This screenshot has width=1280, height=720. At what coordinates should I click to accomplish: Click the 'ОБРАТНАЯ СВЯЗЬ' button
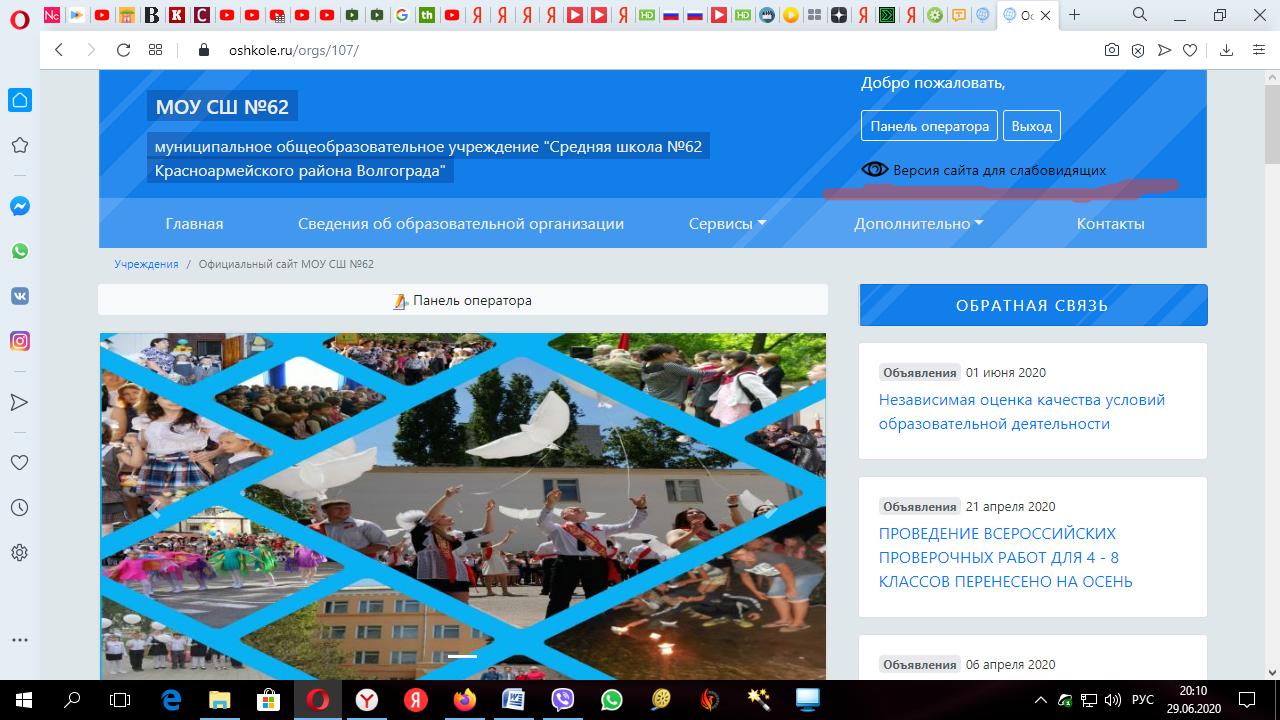(1033, 305)
